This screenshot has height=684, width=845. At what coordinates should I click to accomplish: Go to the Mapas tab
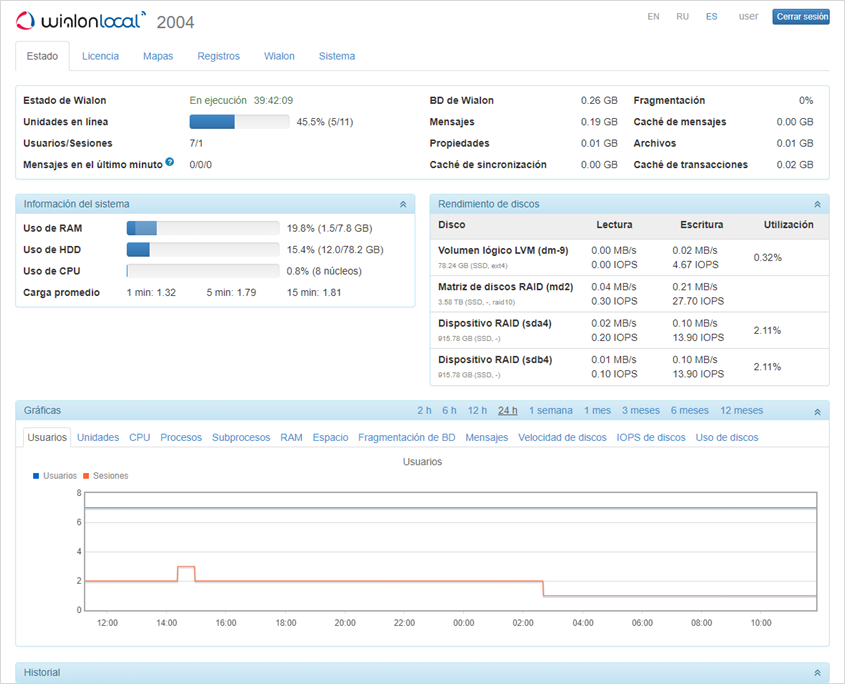[x=158, y=56]
